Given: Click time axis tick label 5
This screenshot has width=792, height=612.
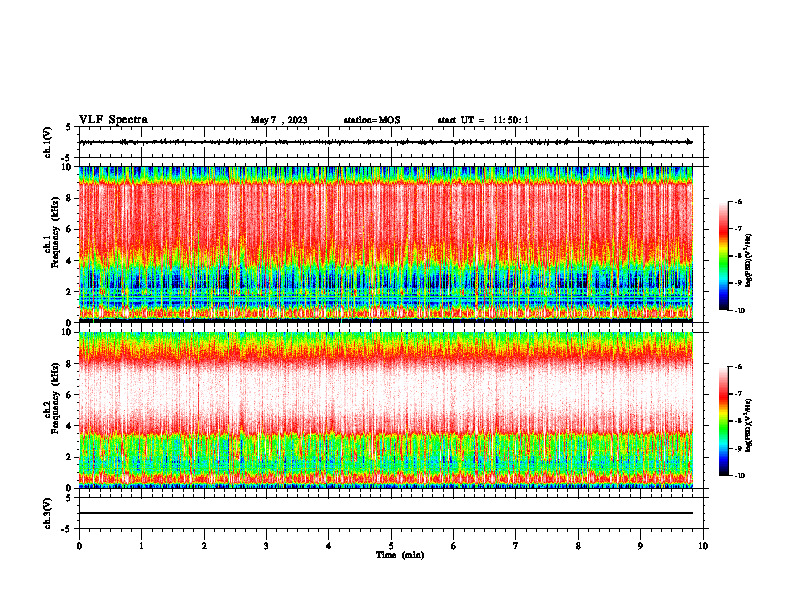Looking at the screenshot, I should 391,546.
